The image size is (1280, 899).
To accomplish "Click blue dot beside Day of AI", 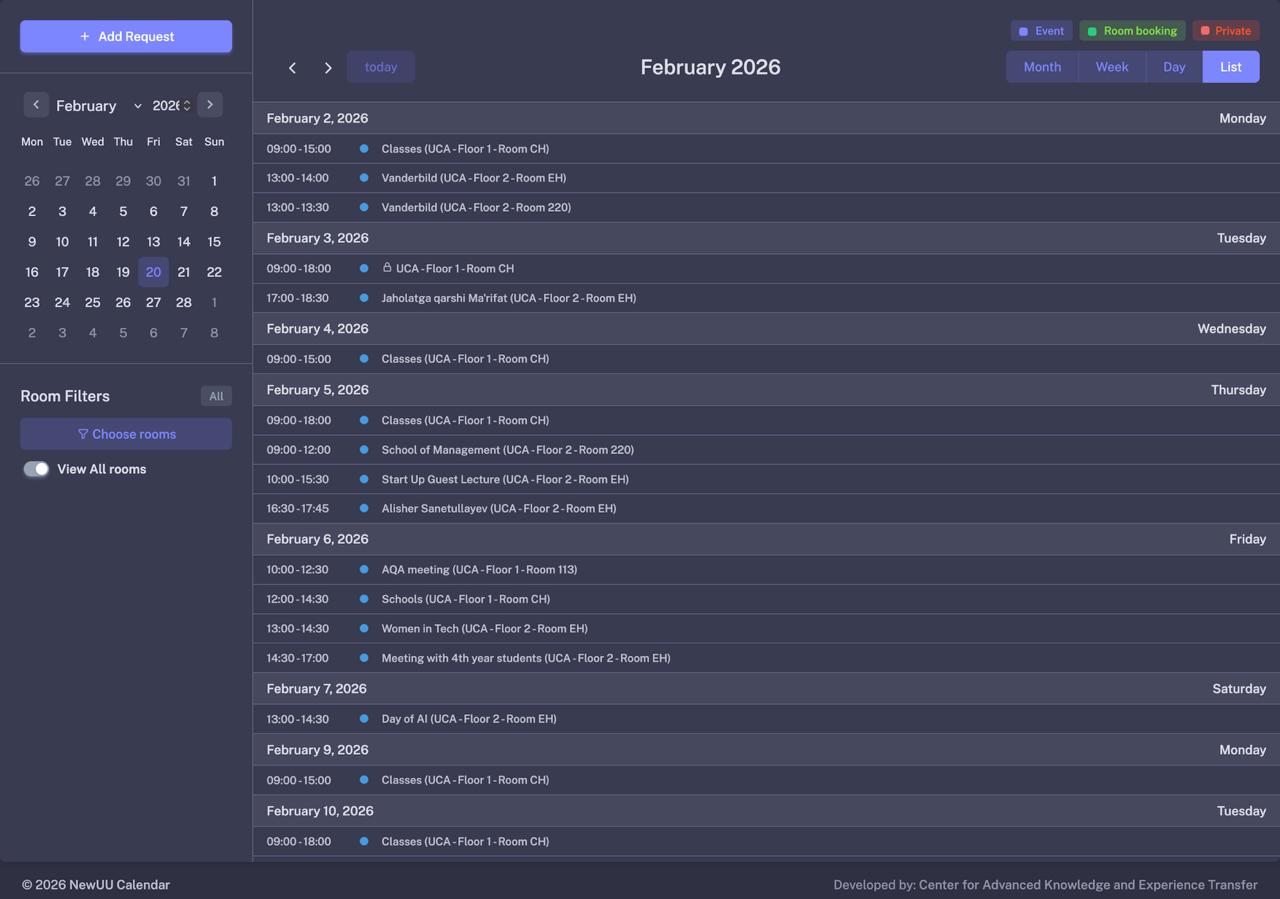I will click(364, 719).
